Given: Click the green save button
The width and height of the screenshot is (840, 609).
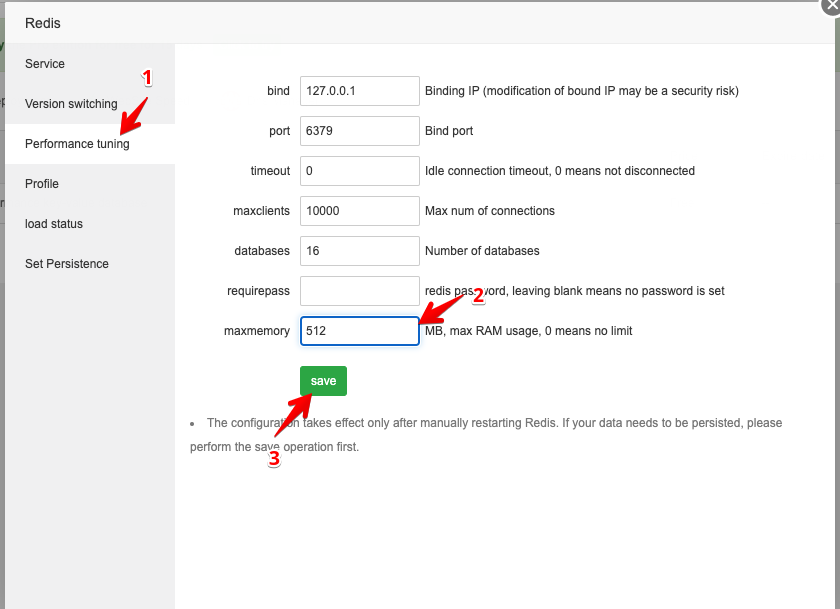Looking at the screenshot, I should [x=323, y=381].
